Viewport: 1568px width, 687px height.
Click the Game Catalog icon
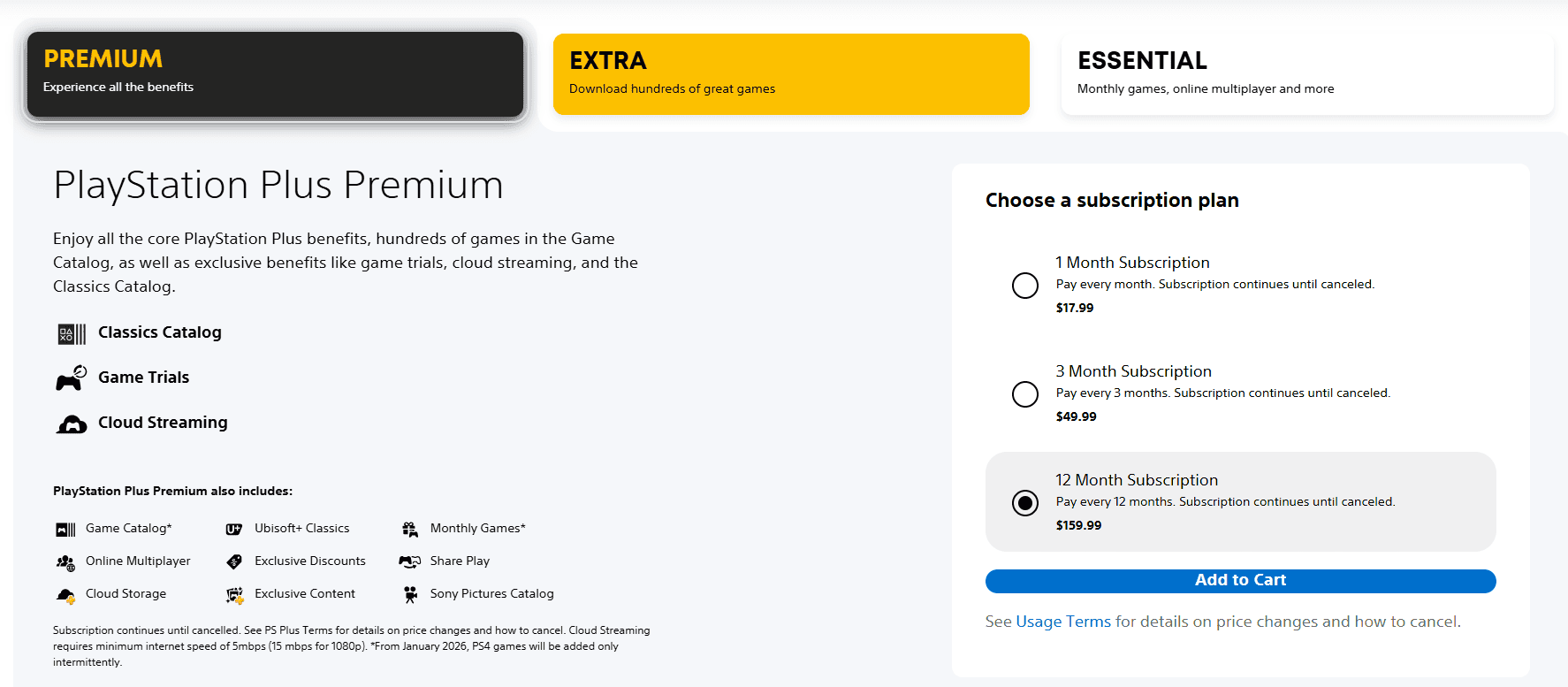click(65, 530)
